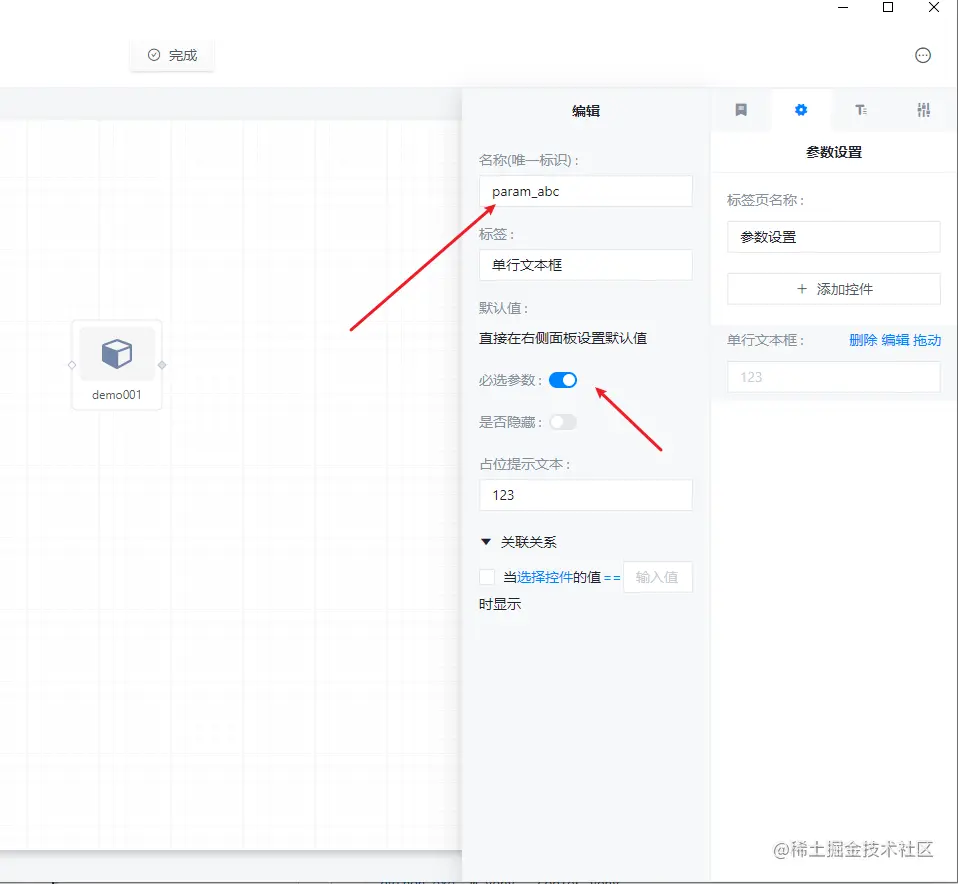Click the 编辑 link for 单行文本框

[x=895, y=340]
